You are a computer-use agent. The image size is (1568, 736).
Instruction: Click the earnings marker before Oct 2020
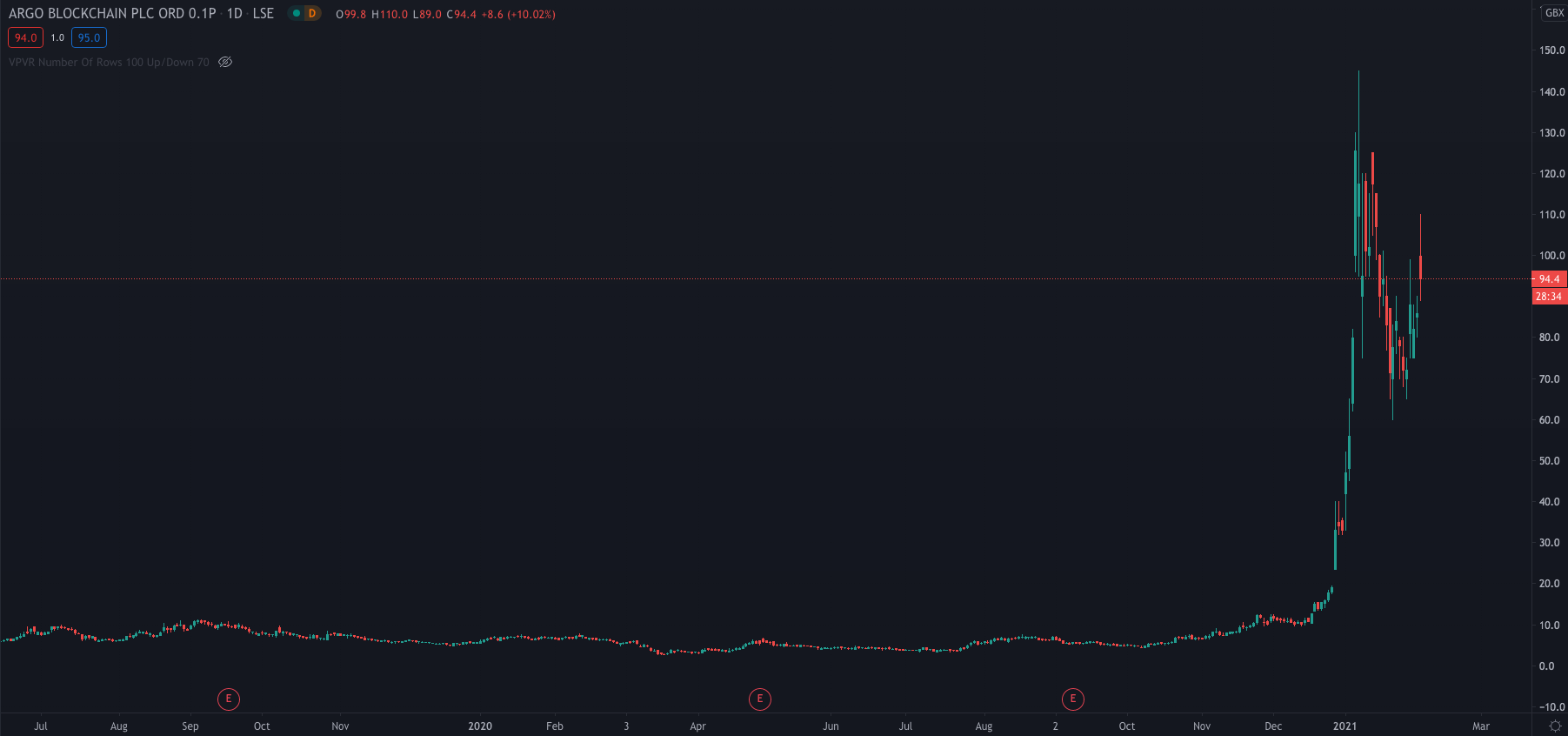point(1073,699)
